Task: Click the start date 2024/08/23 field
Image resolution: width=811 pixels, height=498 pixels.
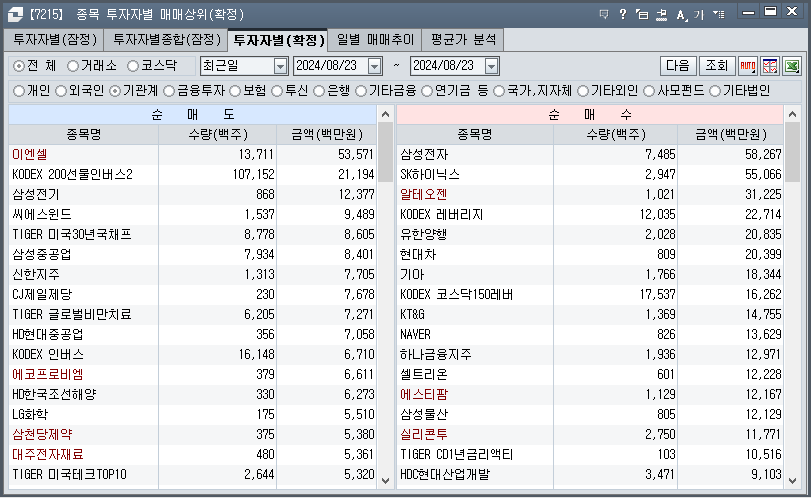Action: pos(330,66)
